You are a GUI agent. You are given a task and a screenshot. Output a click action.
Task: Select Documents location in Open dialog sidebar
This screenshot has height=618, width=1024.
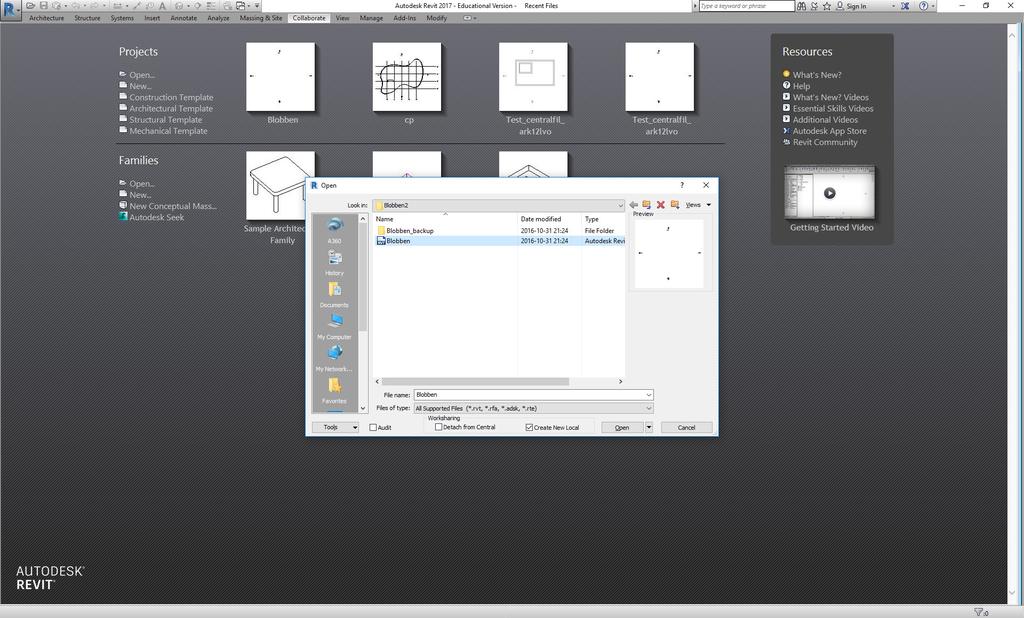[334, 294]
